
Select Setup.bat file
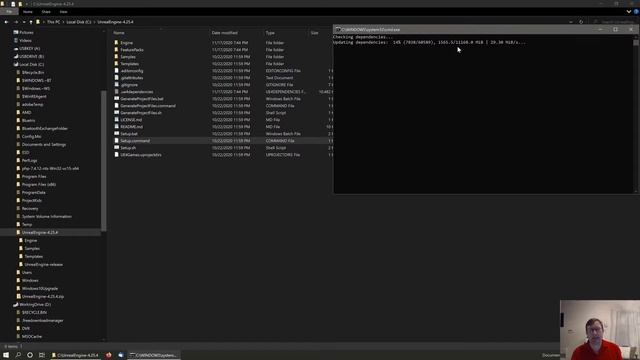pyautogui.click(x=129, y=133)
